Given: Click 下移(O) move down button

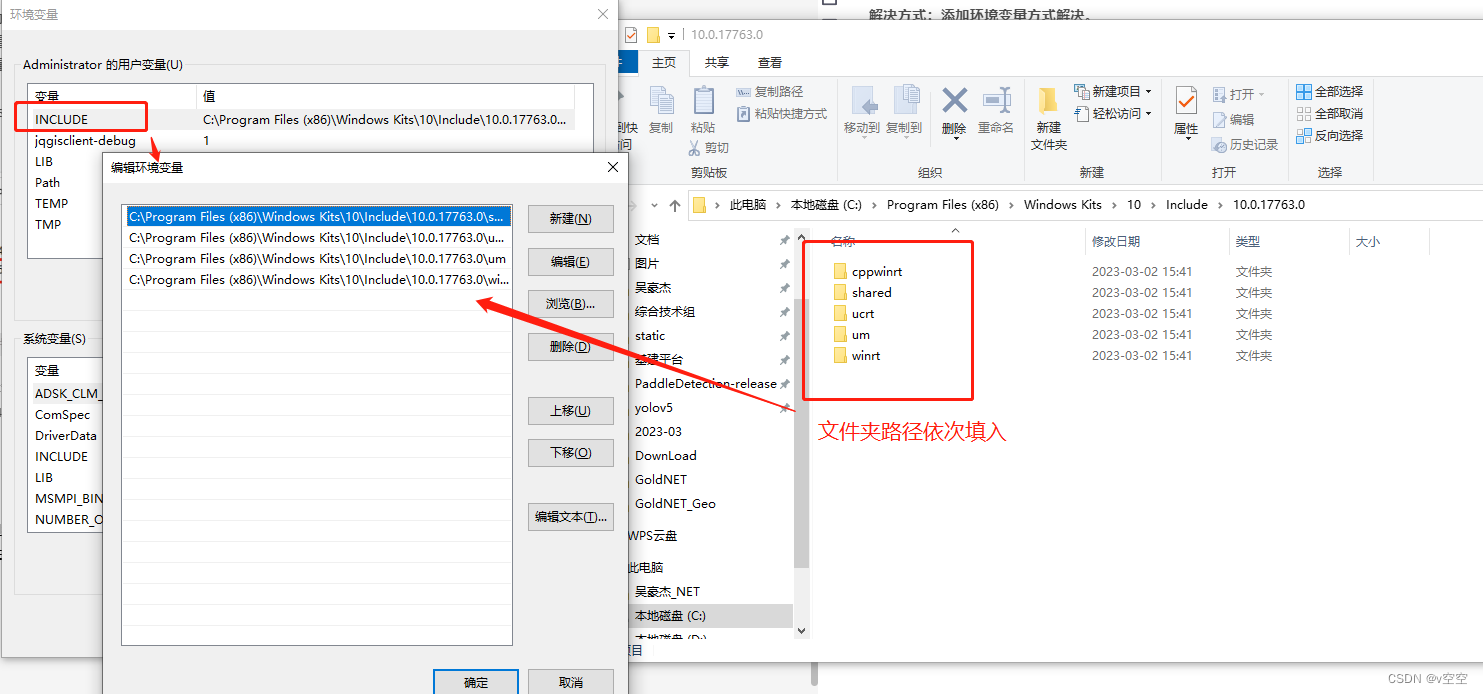Looking at the screenshot, I should pyautogui.click(x=570, y=453).
